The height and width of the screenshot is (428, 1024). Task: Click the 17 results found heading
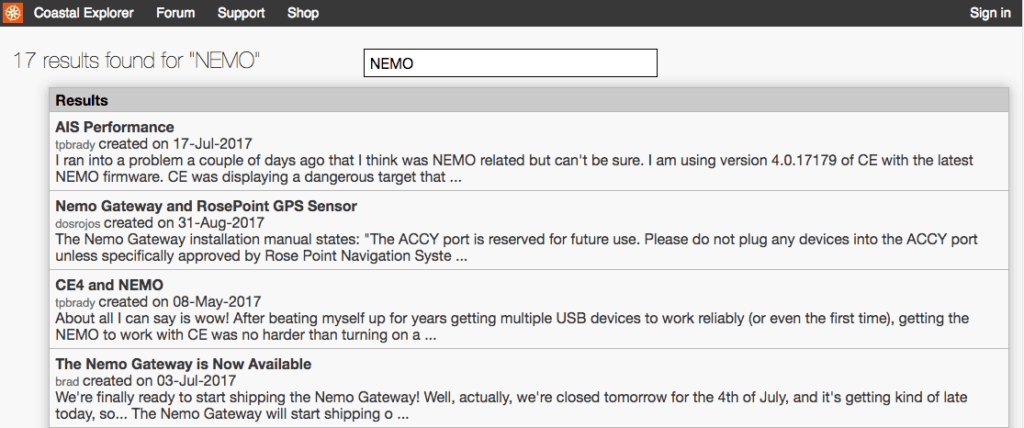(x=136, y=61)
